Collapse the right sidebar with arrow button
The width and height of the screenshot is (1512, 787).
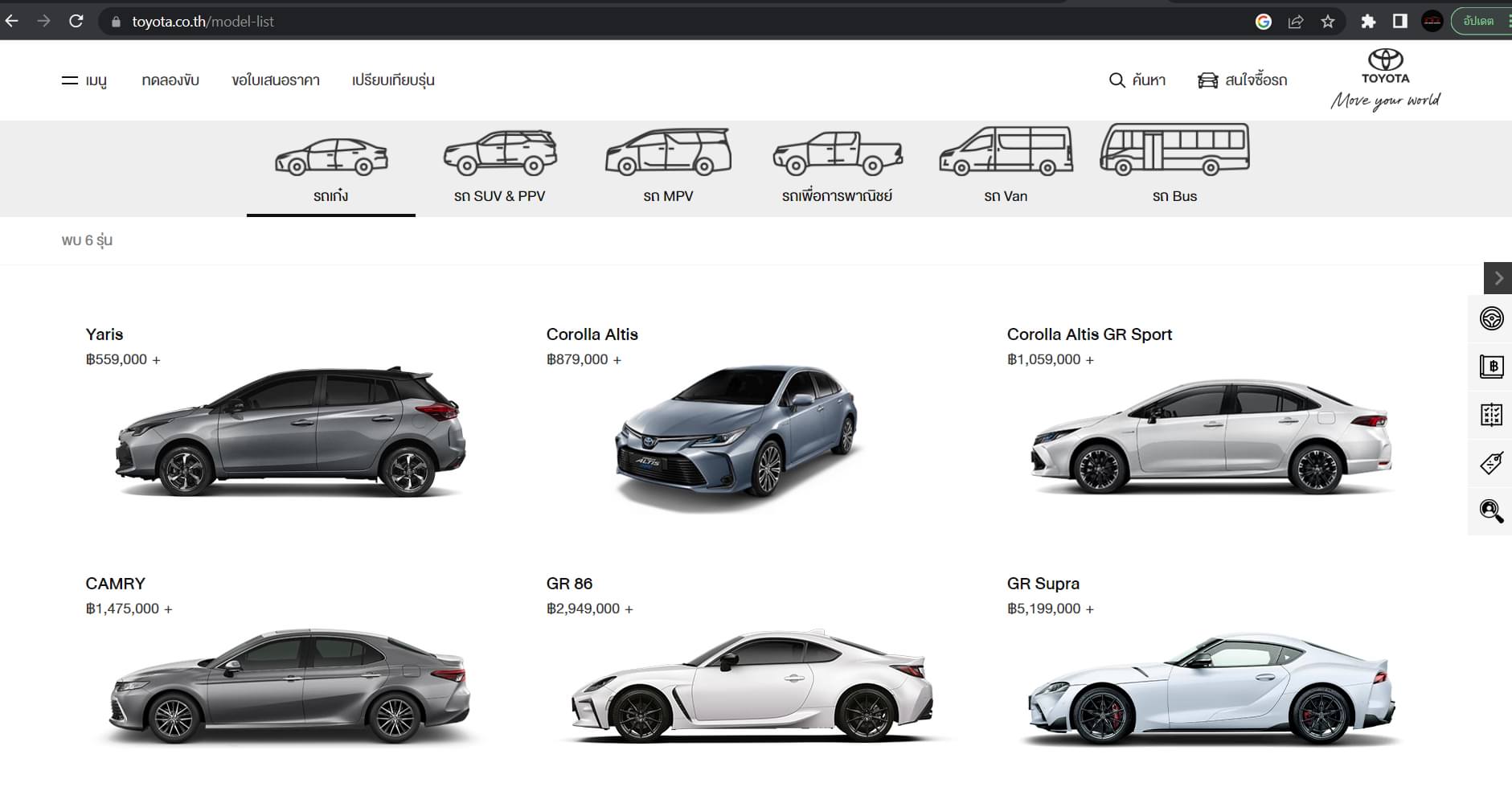click(1498, 278)
